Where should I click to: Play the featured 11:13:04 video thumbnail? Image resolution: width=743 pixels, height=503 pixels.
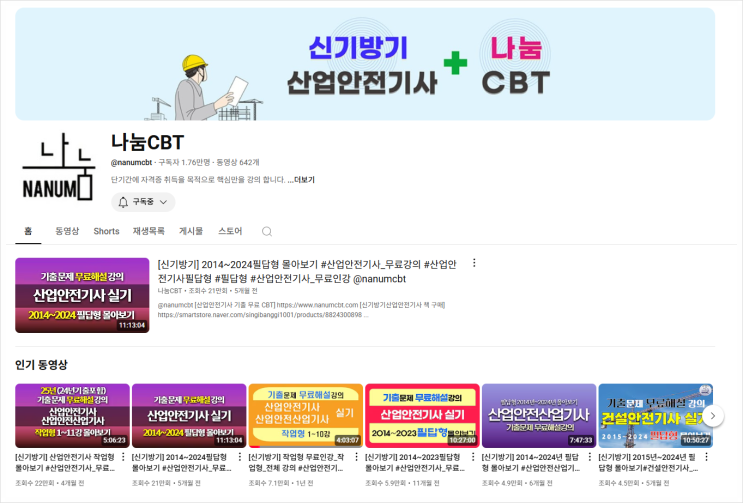coord(82,295)
